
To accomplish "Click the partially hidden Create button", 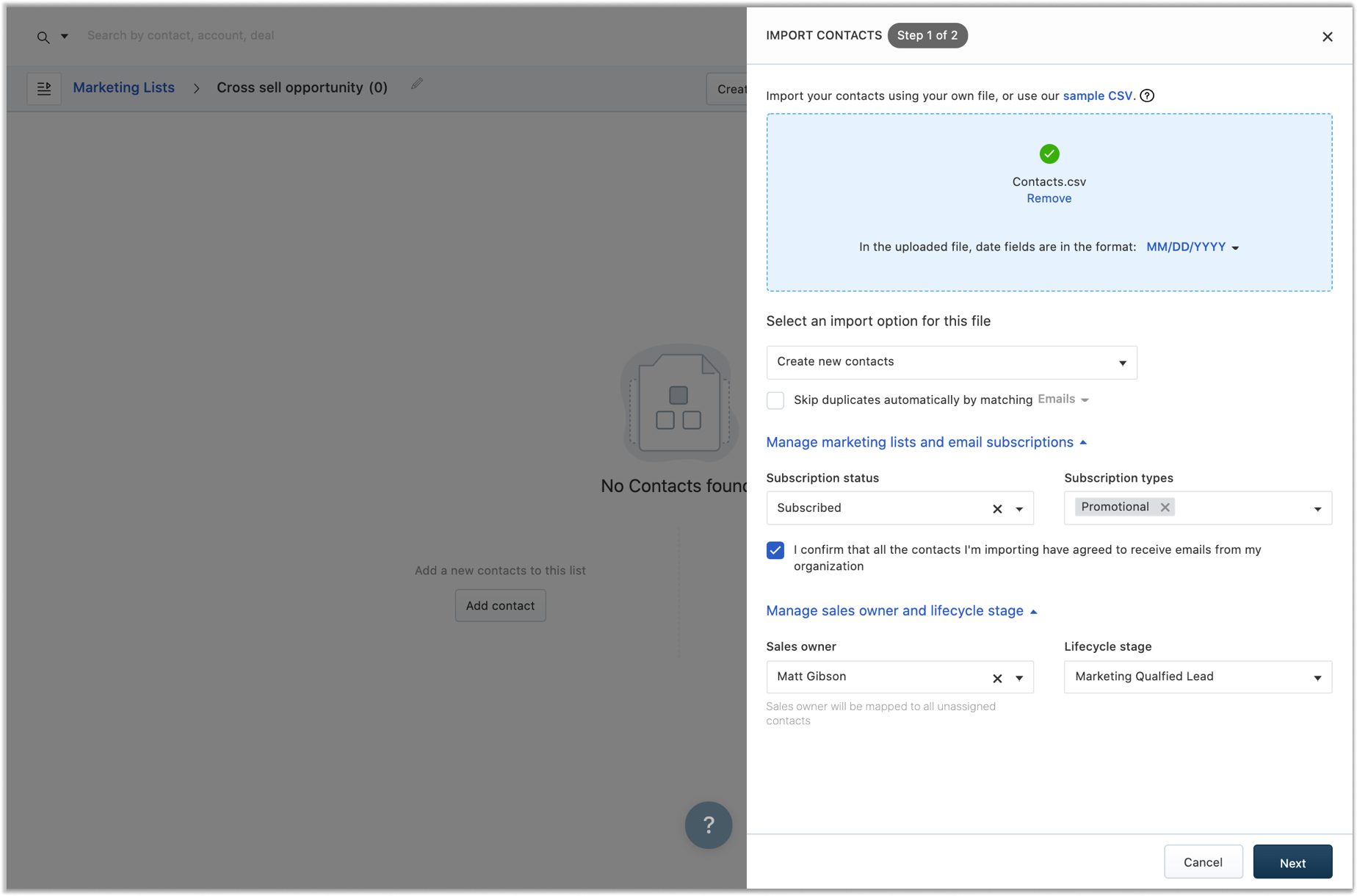I will coord(727,89).
